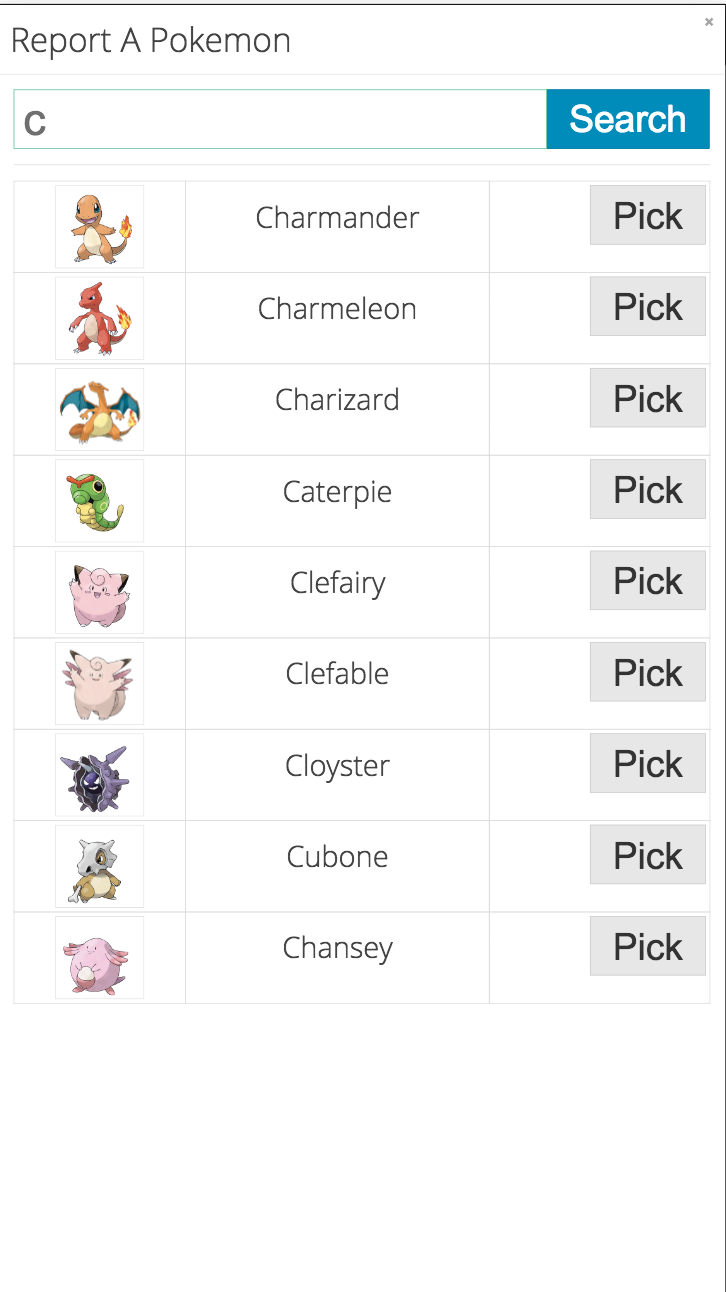Click the Charizard sprite image

[99, 409]
